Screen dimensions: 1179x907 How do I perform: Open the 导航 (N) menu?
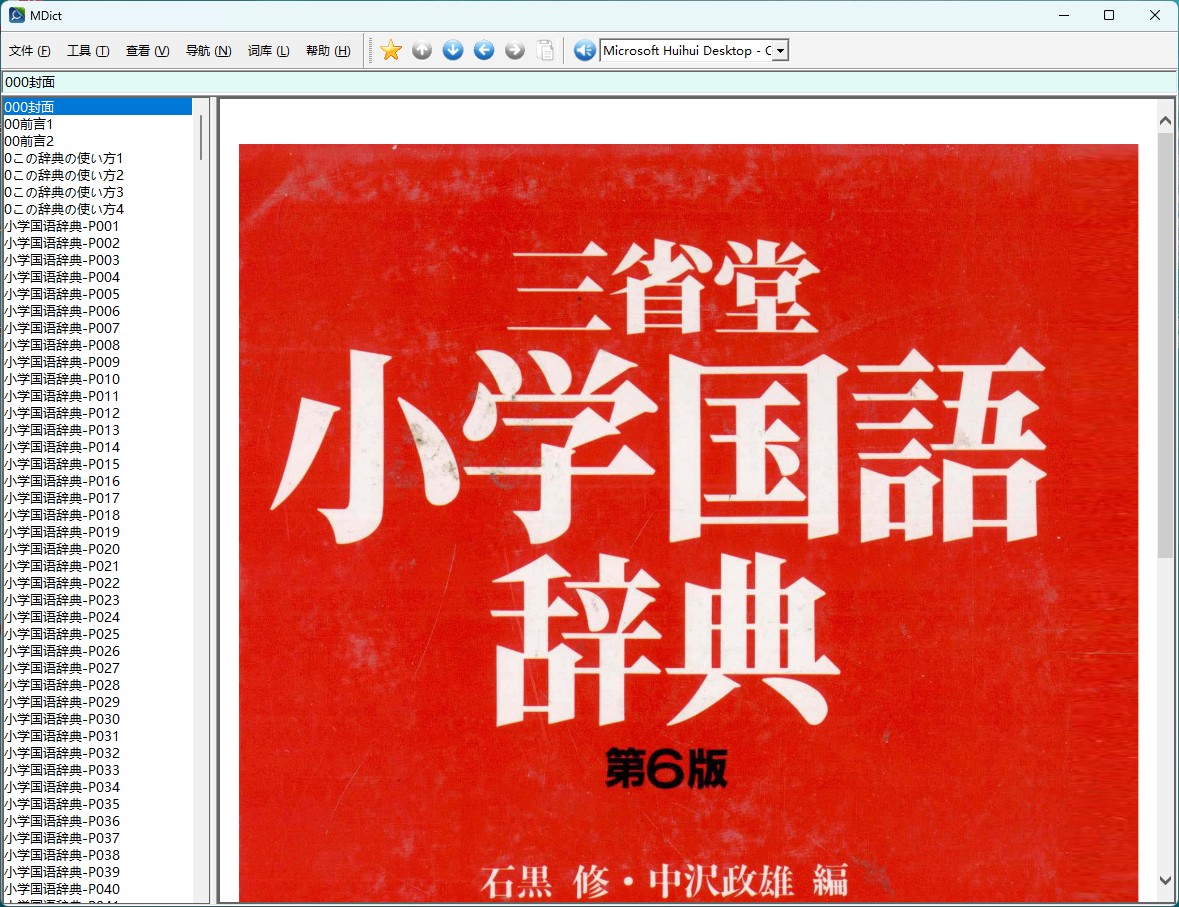pos(208,50)
